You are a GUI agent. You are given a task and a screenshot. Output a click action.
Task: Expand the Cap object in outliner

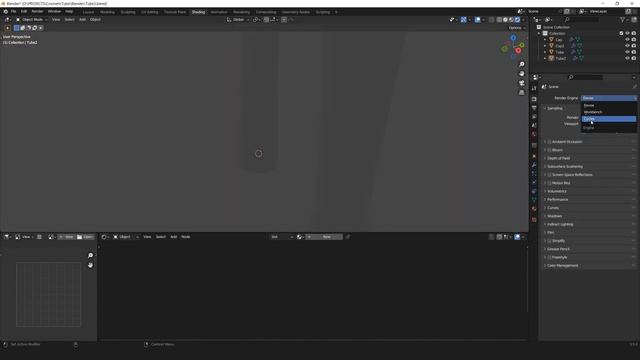pos(545,40)
